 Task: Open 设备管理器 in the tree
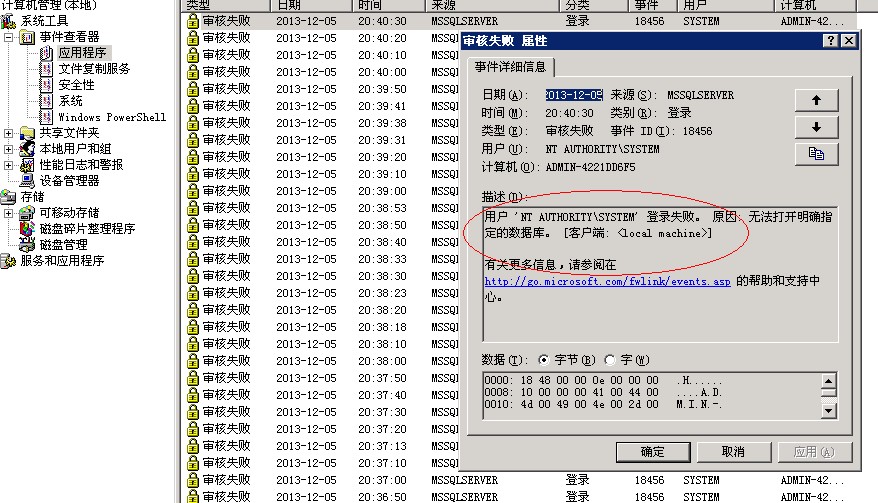click(69, 181)
